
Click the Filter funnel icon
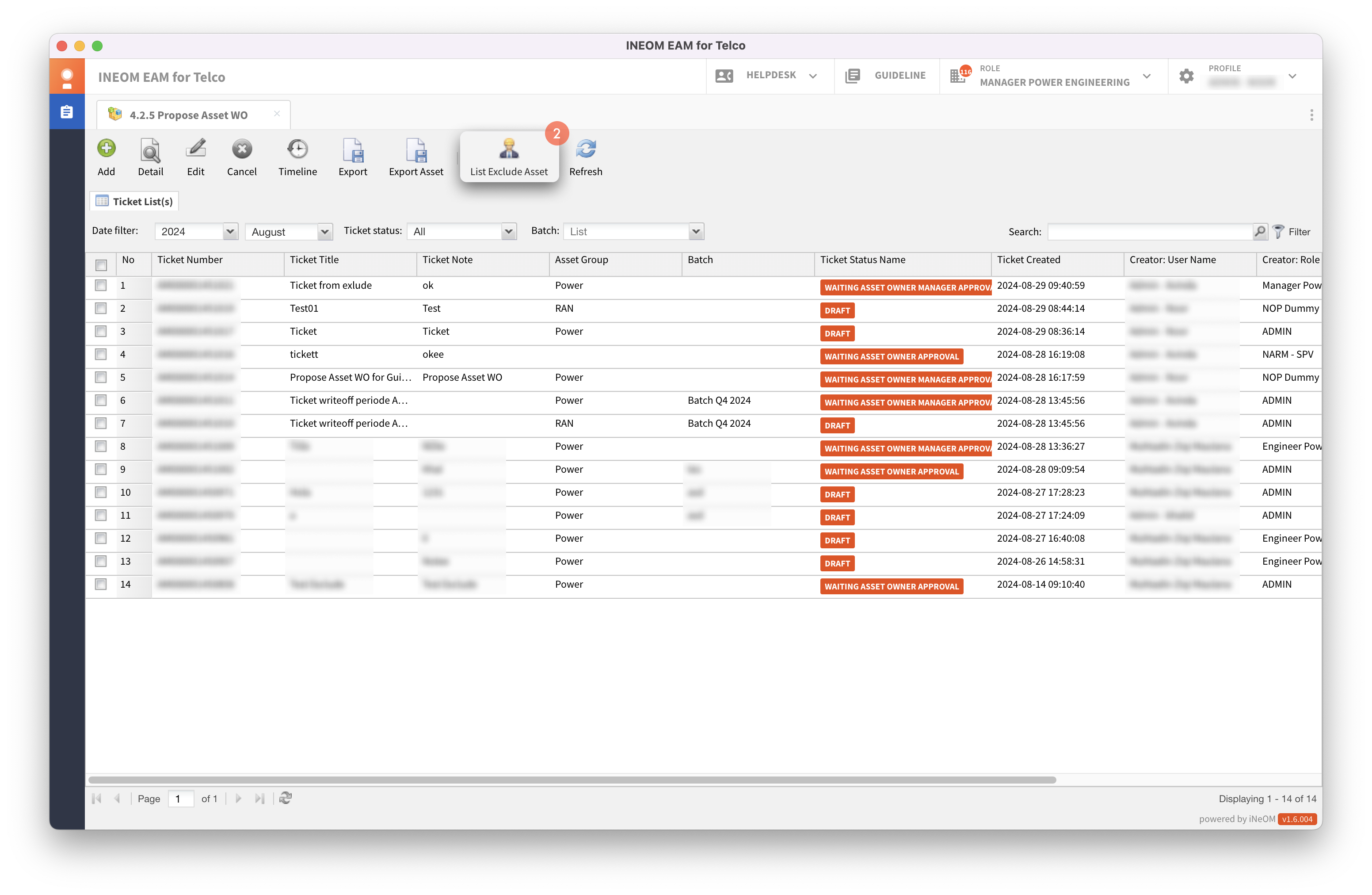[1277, 231]
